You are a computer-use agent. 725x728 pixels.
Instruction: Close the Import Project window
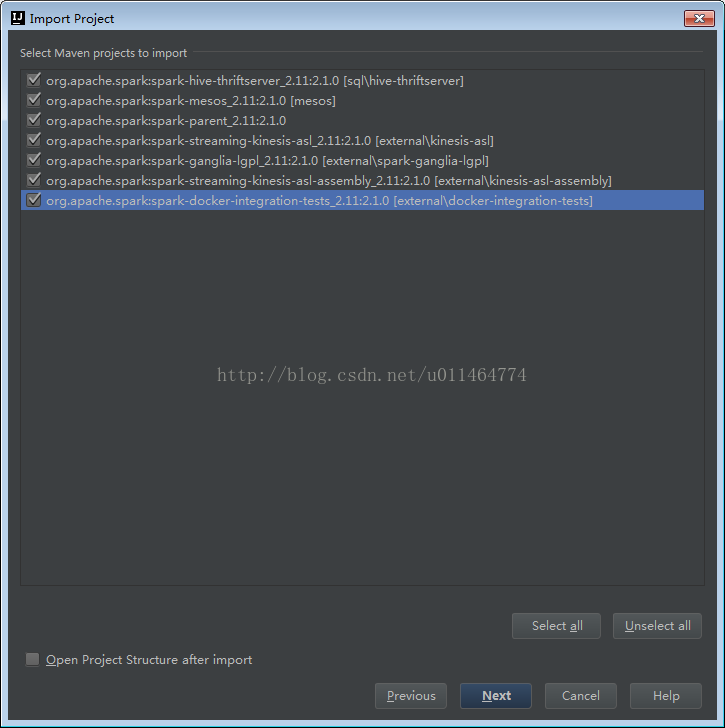pyautogui.click(x=699, y=19)
